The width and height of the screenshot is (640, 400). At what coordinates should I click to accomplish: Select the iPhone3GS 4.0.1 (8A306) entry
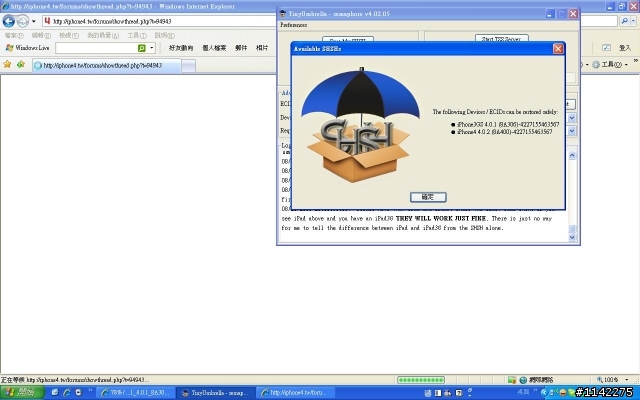click(508, 124)
